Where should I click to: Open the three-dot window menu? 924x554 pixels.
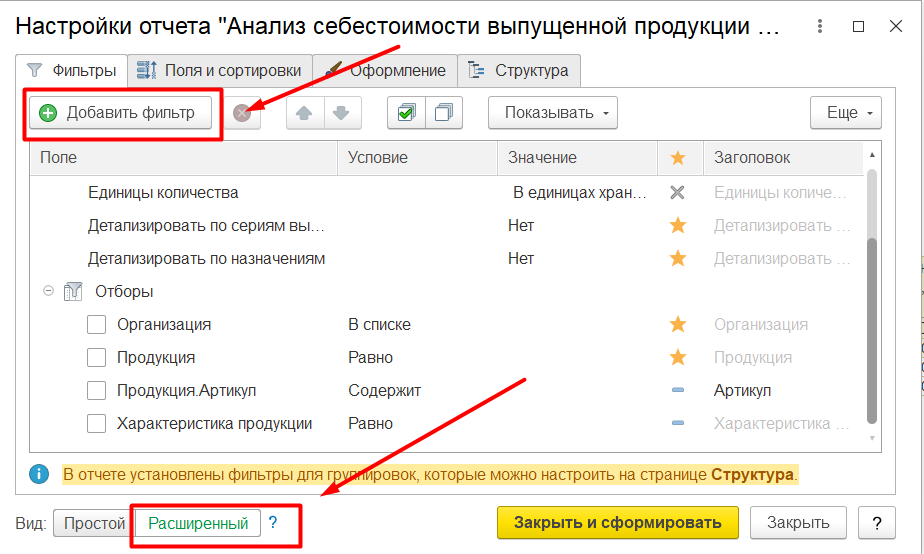pos(820,27)
